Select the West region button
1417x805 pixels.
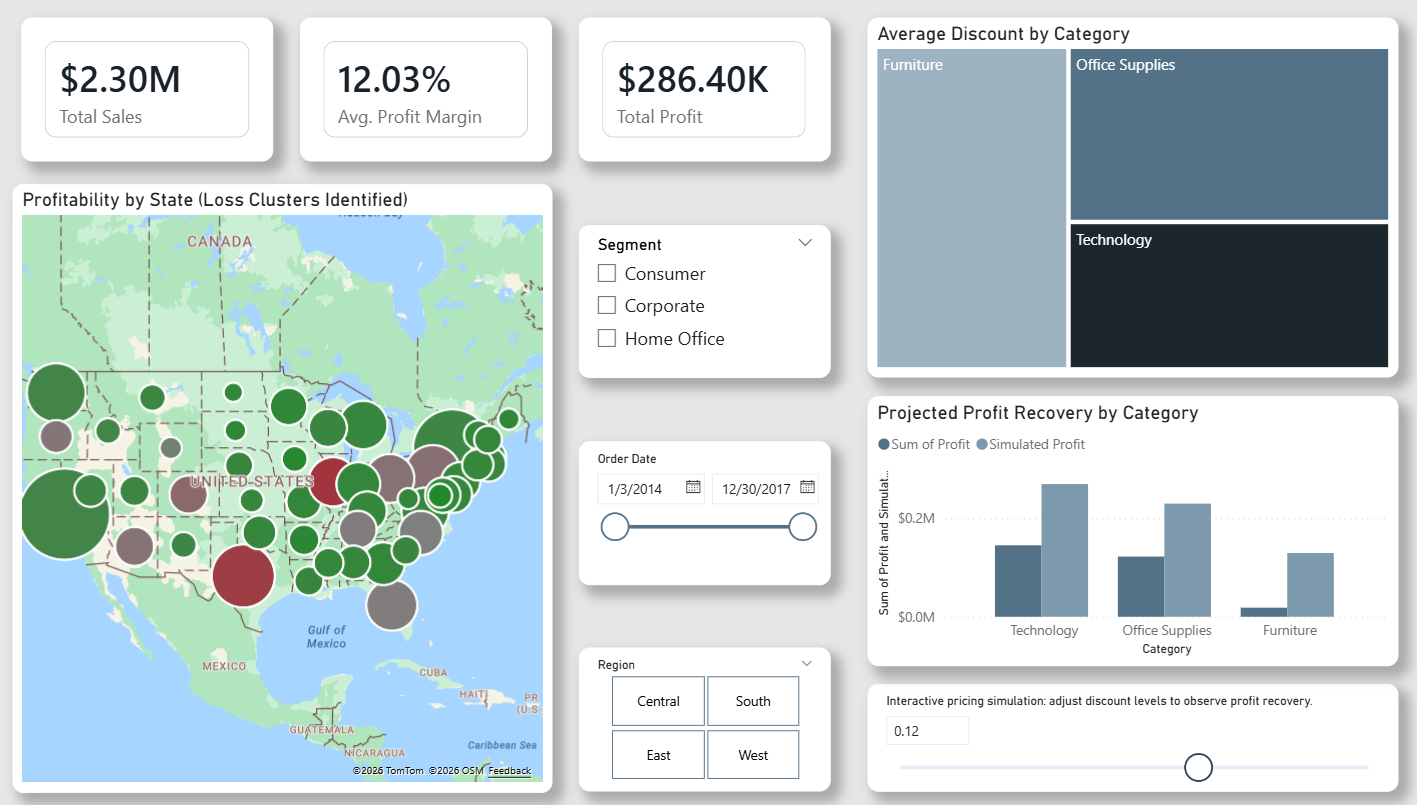(753, 755)
